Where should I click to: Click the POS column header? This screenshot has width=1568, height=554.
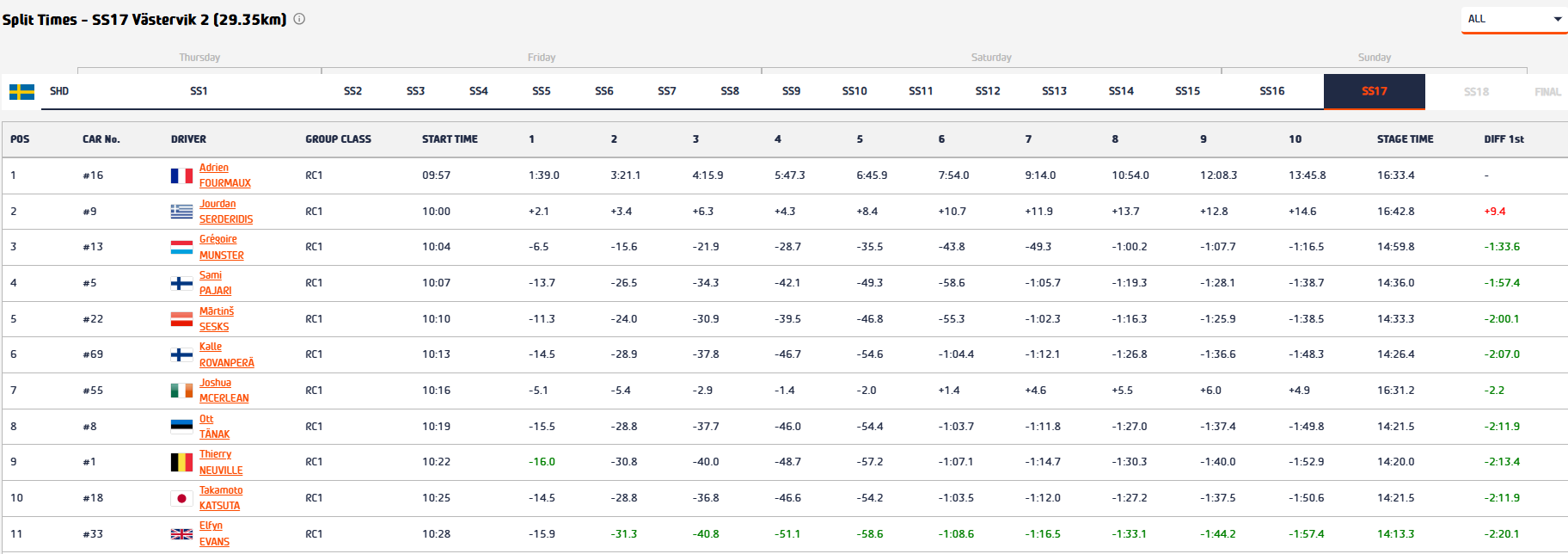[x=20, y=139]
